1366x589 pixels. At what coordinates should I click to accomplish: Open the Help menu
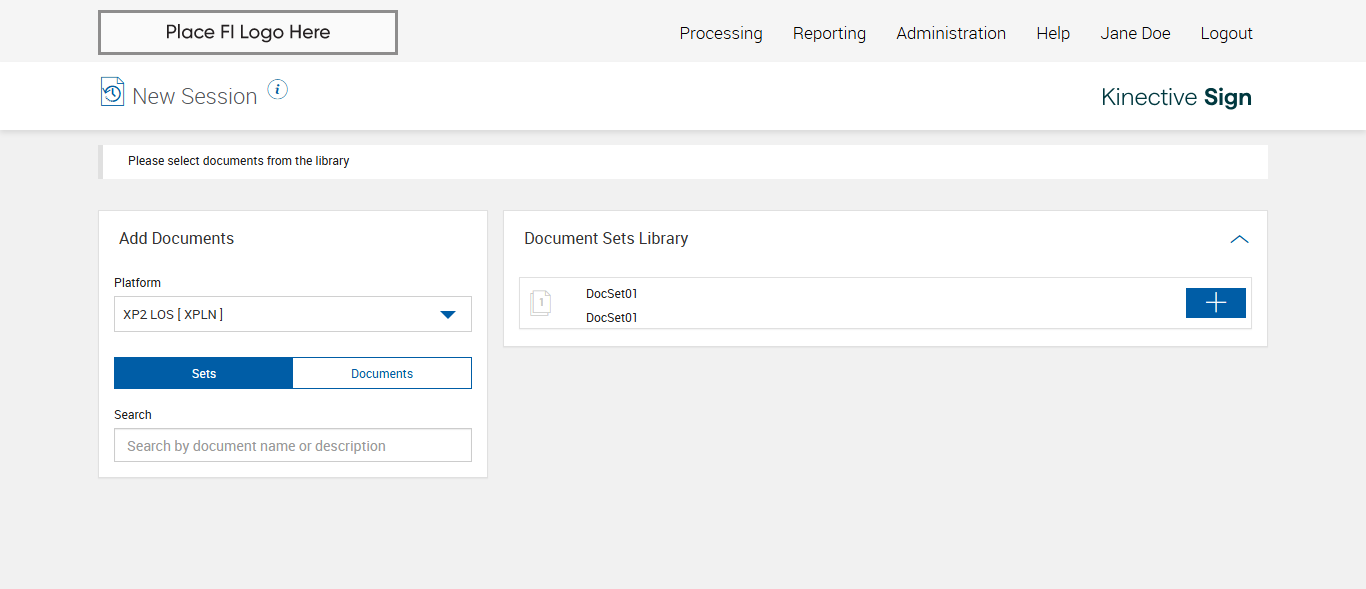pyautogui.click(x=1053, y=33)
